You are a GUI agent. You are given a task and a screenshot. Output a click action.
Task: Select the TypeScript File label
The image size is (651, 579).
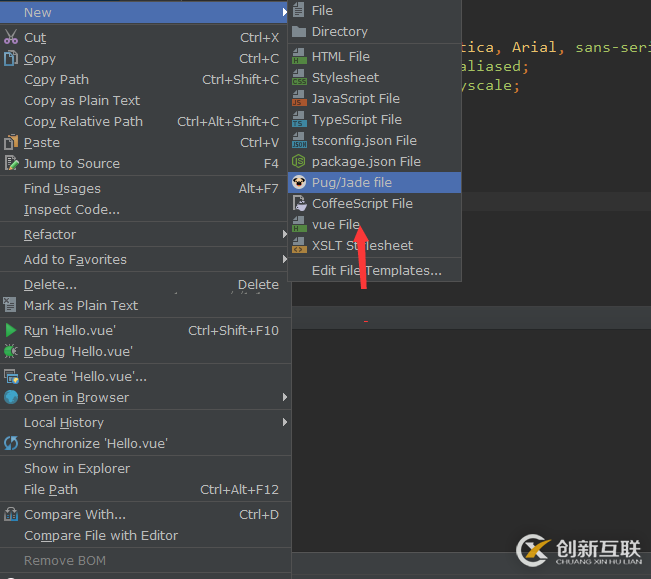coord(357,120)
